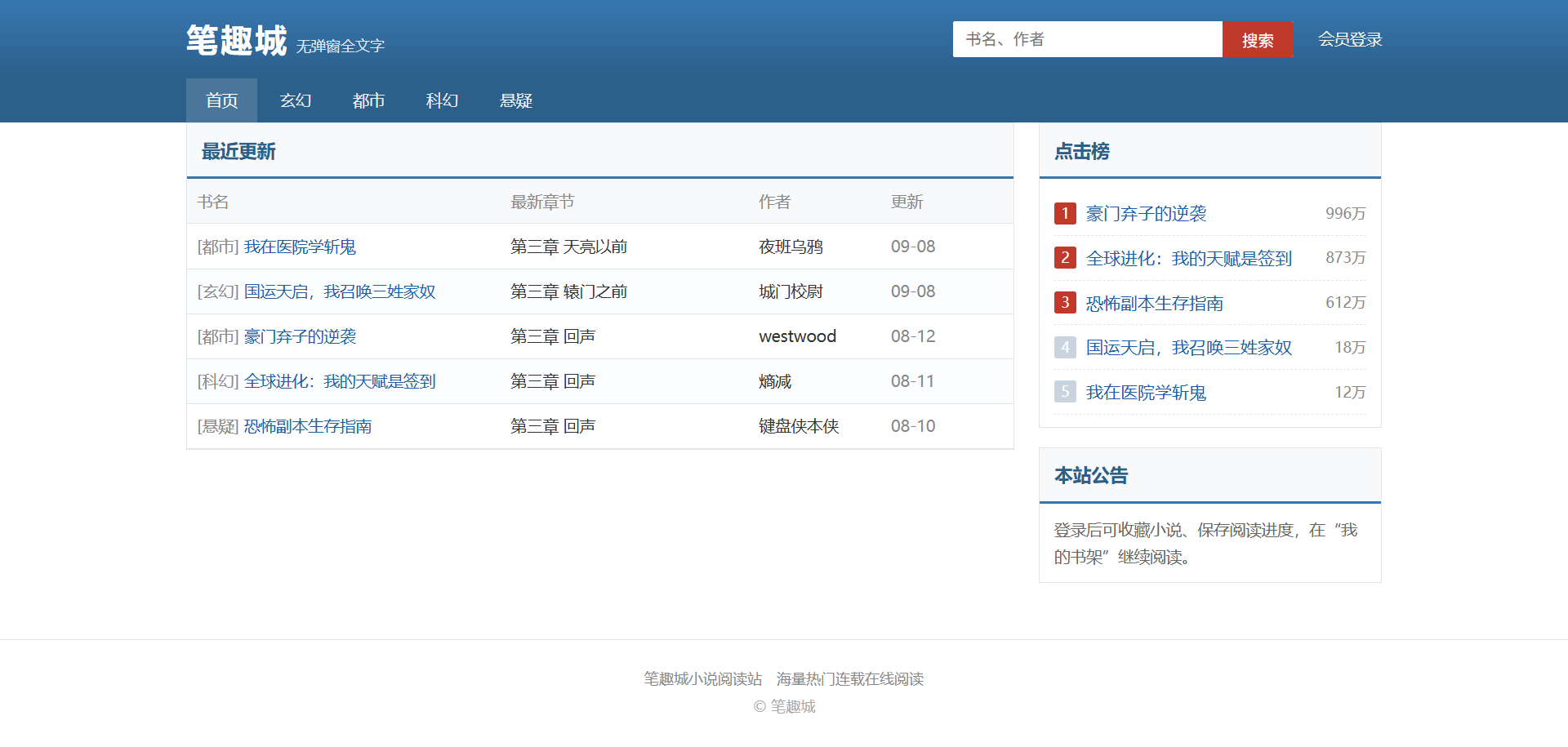Click chapter 第三章 天亮以前
The image size is (1568, 747).
click(x=569, y=247)
